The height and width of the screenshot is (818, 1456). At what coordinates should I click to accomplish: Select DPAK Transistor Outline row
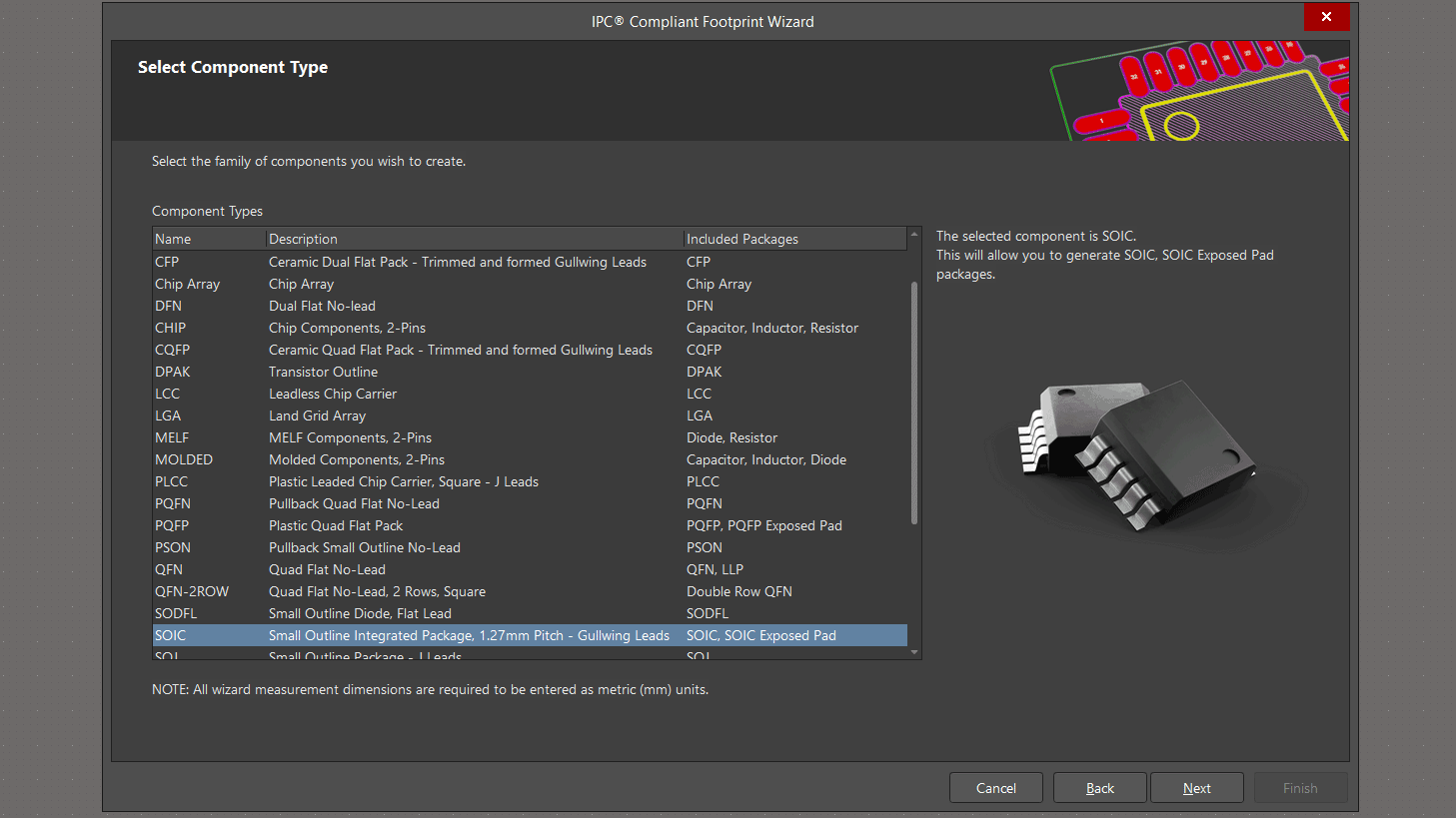tap(172, 372)
